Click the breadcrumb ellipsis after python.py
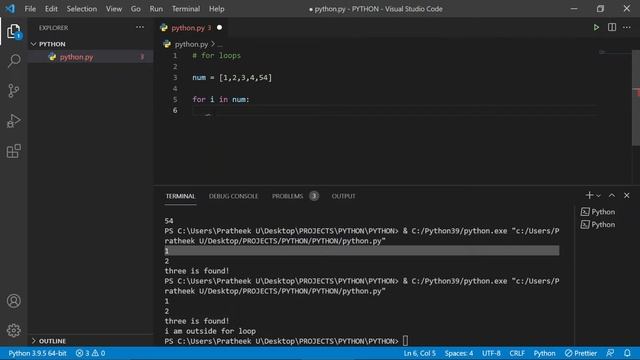 [x=220, y=44]
